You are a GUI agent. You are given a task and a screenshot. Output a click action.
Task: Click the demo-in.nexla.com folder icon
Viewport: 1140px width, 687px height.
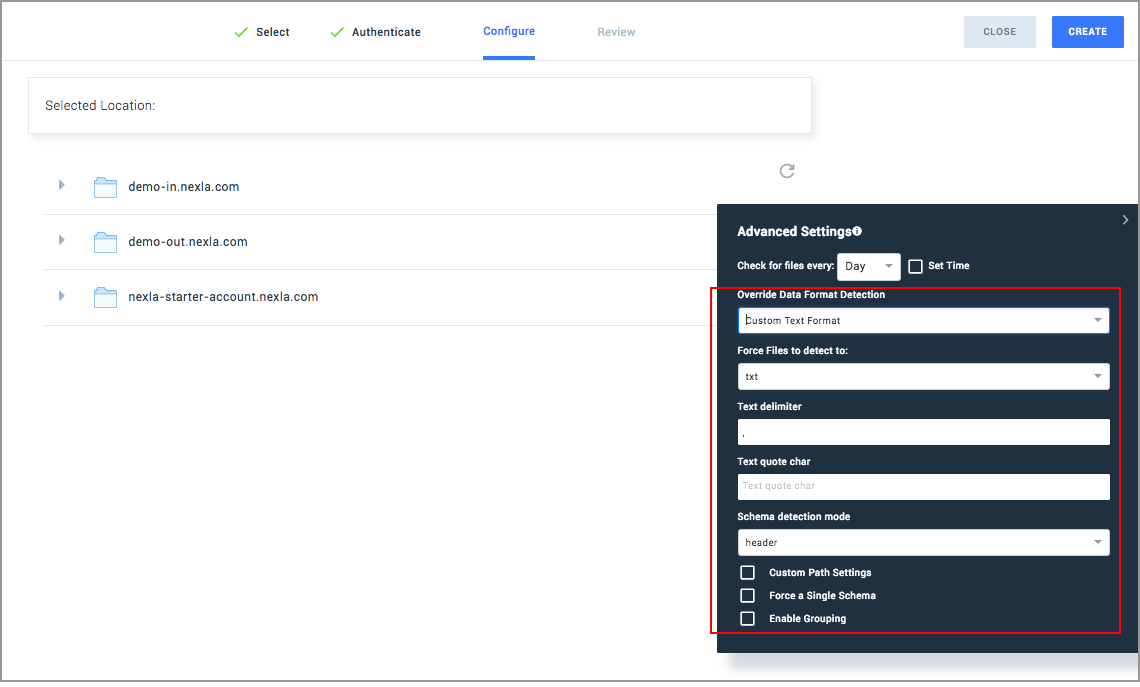click(x=105, y=188)
